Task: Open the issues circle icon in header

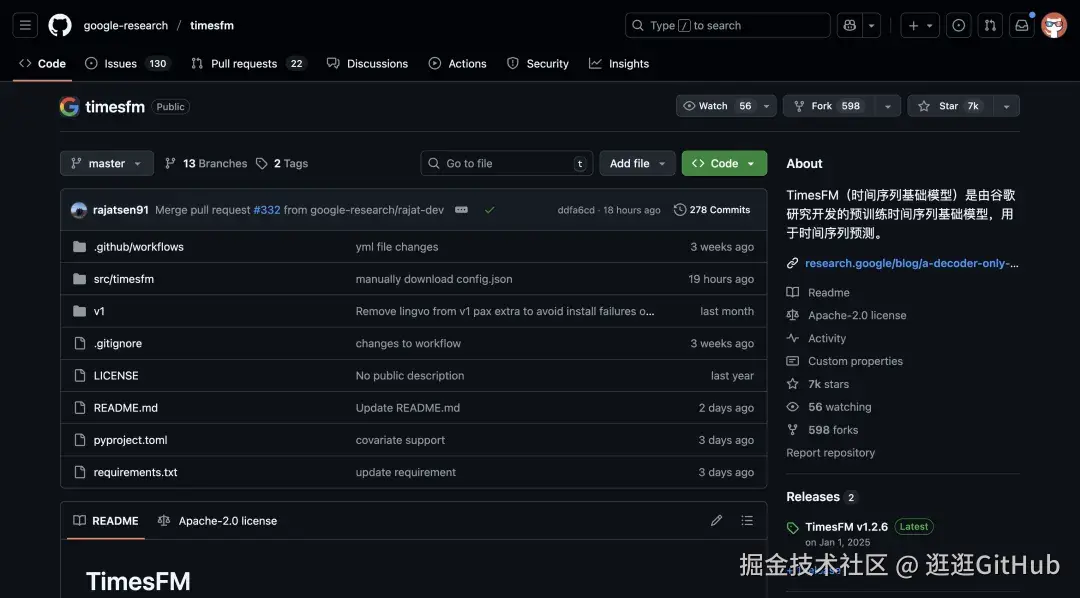Action: [958, 25]
